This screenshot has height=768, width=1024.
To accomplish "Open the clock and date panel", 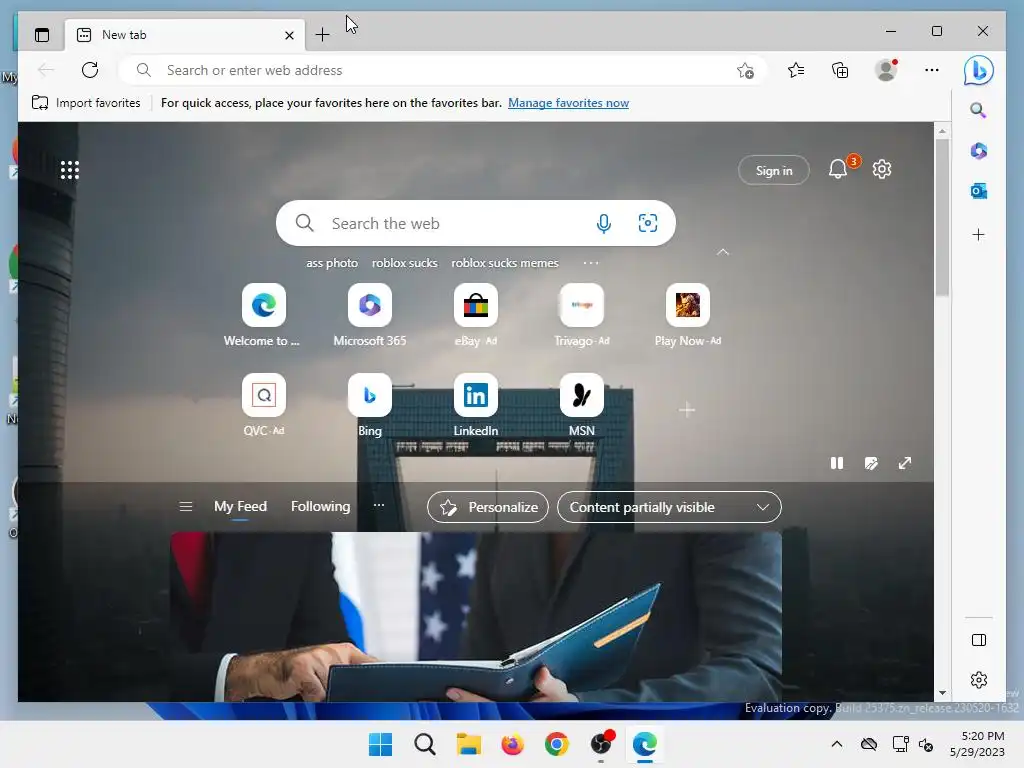I will [x=978, y=744].
